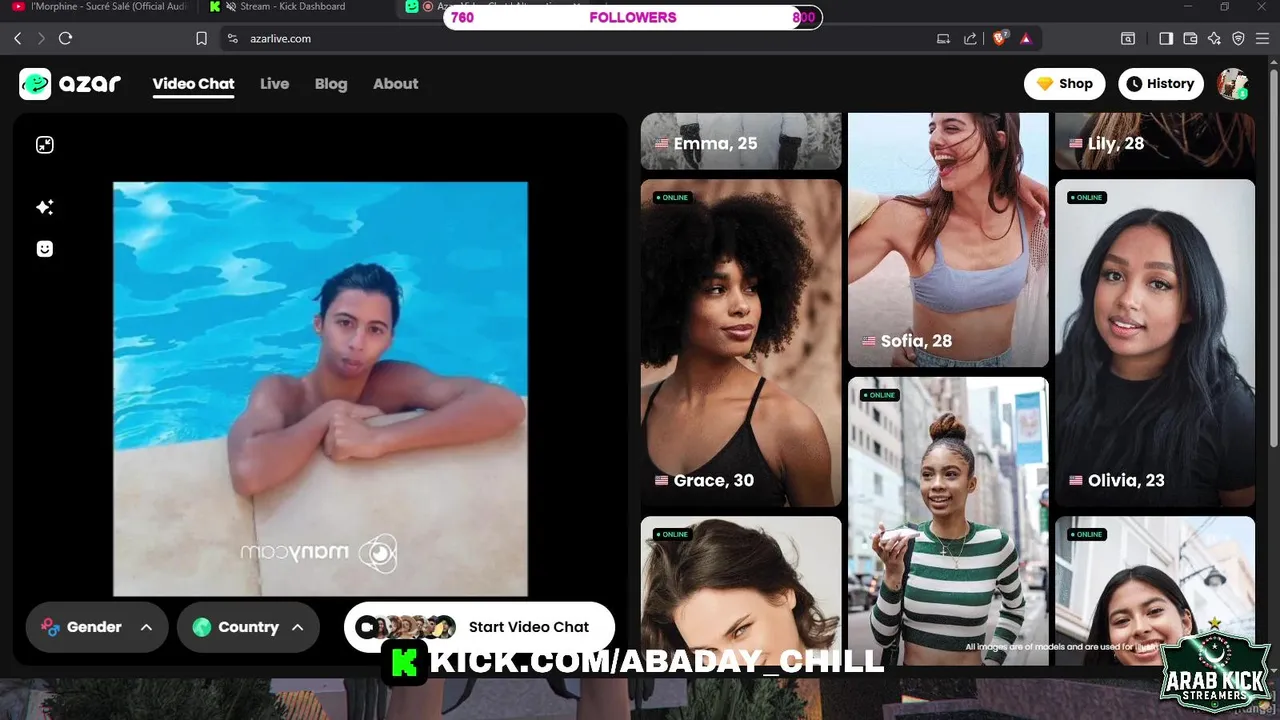Click the globe icon in Country
This screenshot has height=720, width=1280.
tap(202, 627)
